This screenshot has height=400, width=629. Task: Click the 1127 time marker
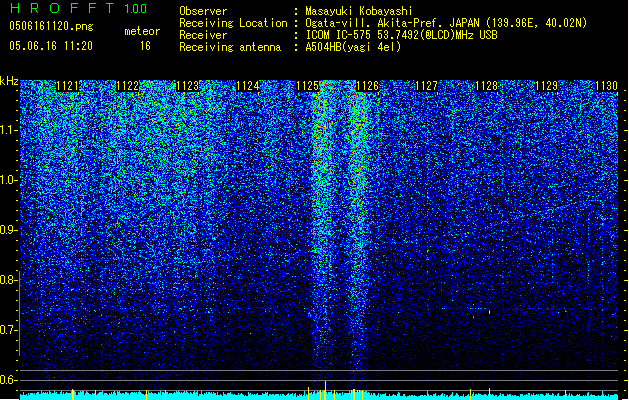point(426,86)
